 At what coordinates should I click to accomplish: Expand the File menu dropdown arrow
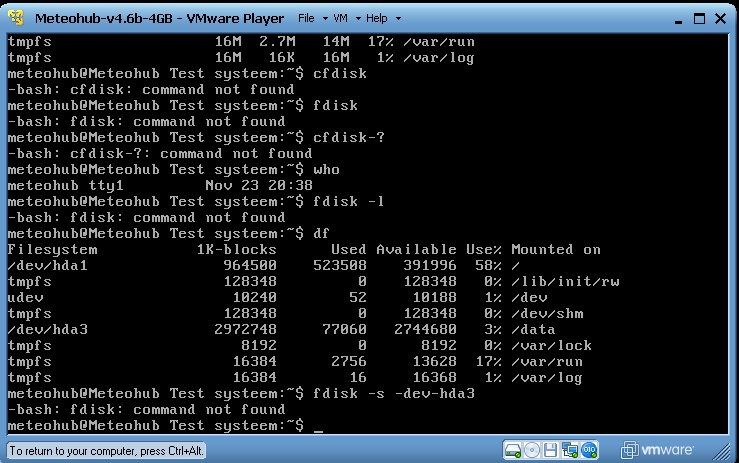pyautogui.click(x=325, y=19)
